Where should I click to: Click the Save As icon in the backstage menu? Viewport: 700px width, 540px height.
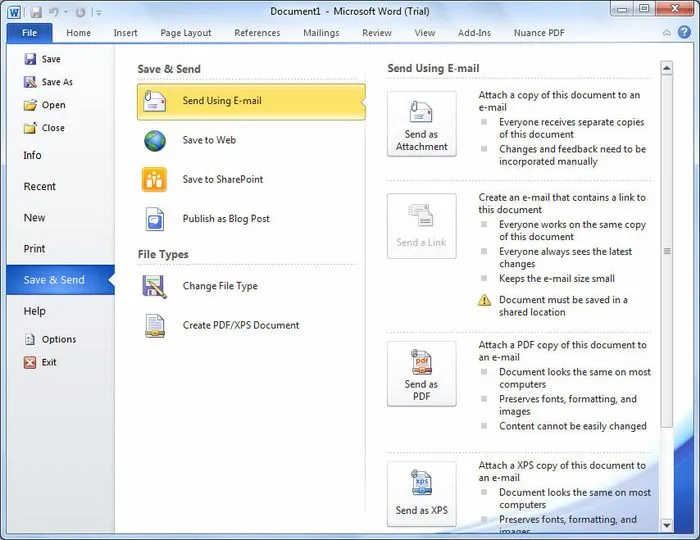click(x=30, y=82)
